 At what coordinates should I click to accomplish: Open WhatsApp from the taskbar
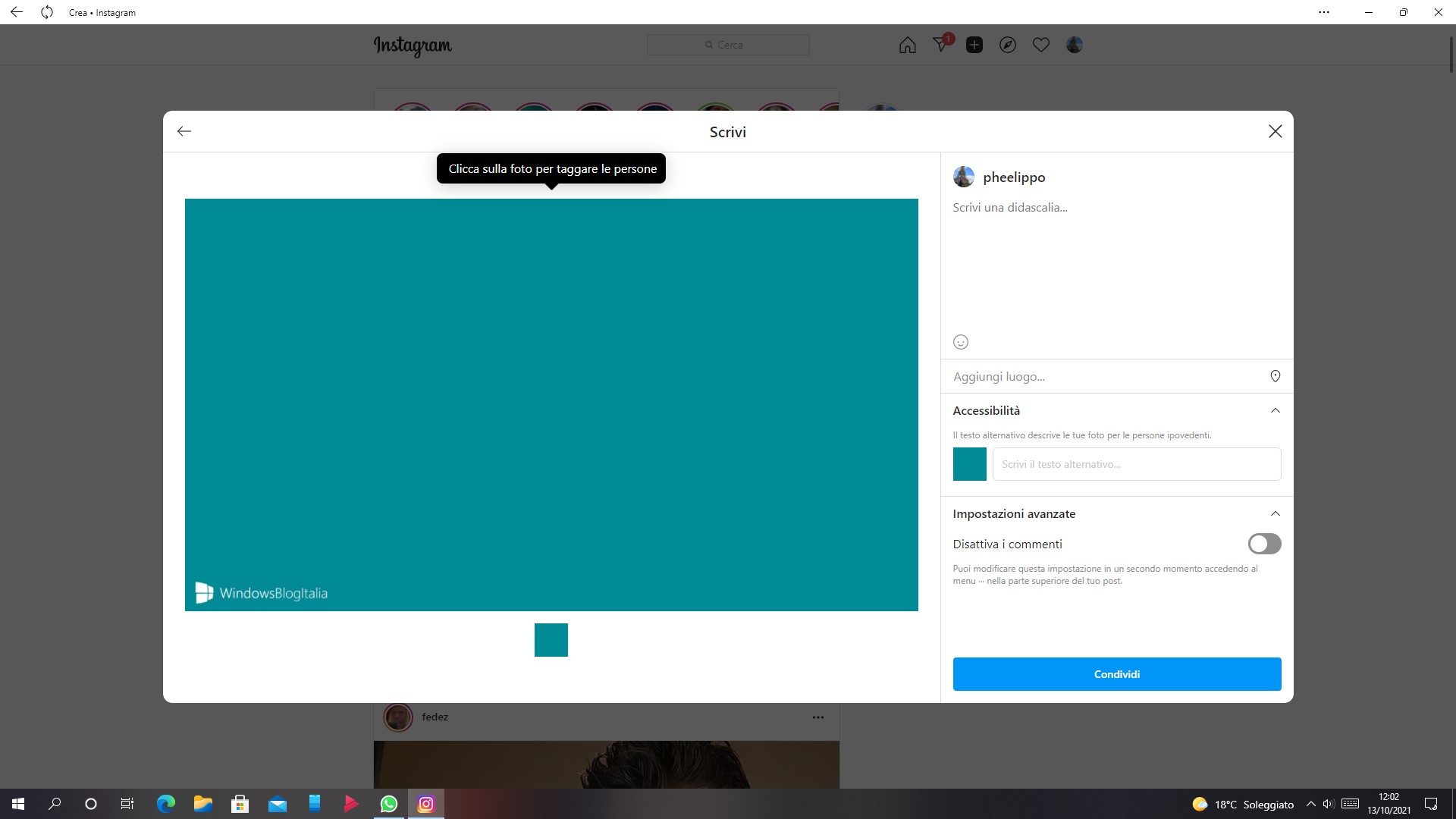[389, 804]
